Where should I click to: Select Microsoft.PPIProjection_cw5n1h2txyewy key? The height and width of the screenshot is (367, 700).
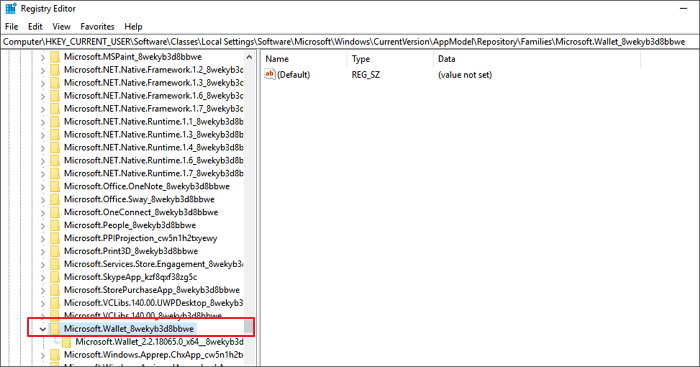140,238
